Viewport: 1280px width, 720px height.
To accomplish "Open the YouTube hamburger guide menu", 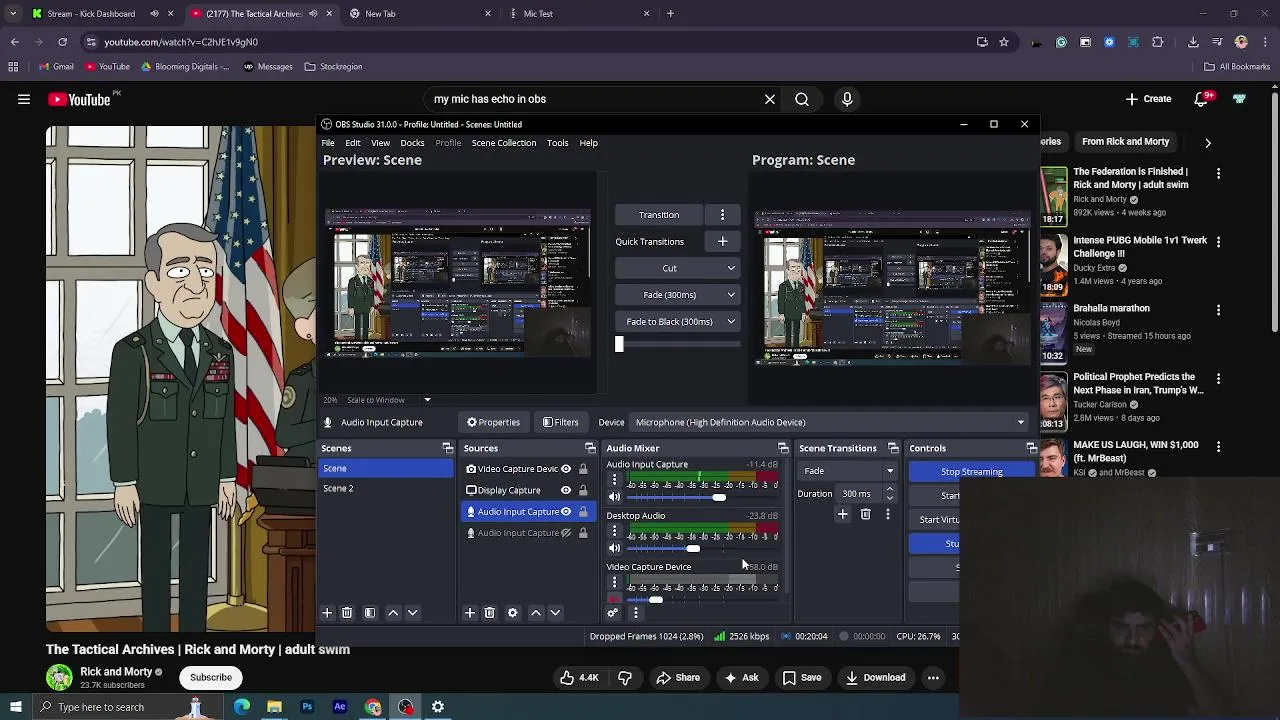I will [23, 99].
